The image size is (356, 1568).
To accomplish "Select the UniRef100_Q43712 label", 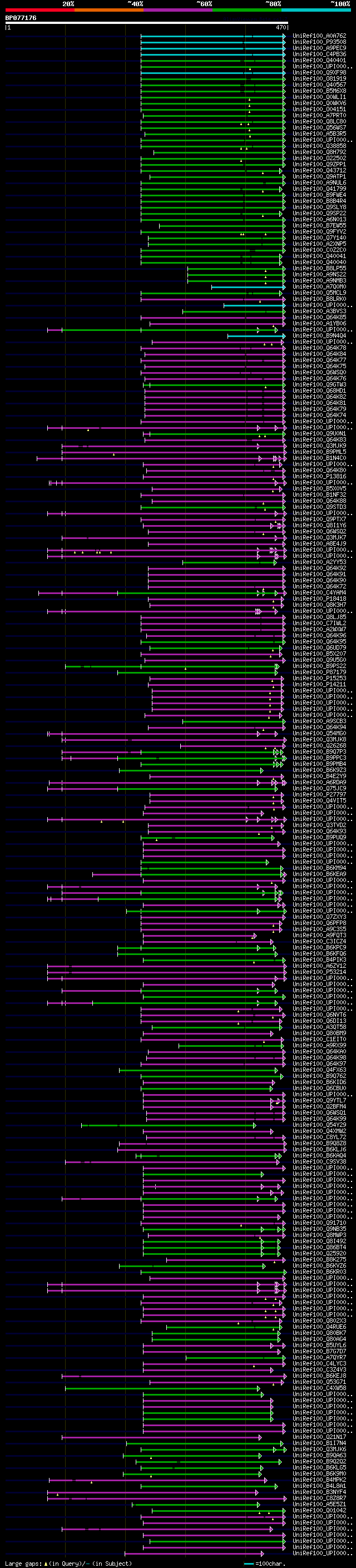I will [x=319, y=170].
